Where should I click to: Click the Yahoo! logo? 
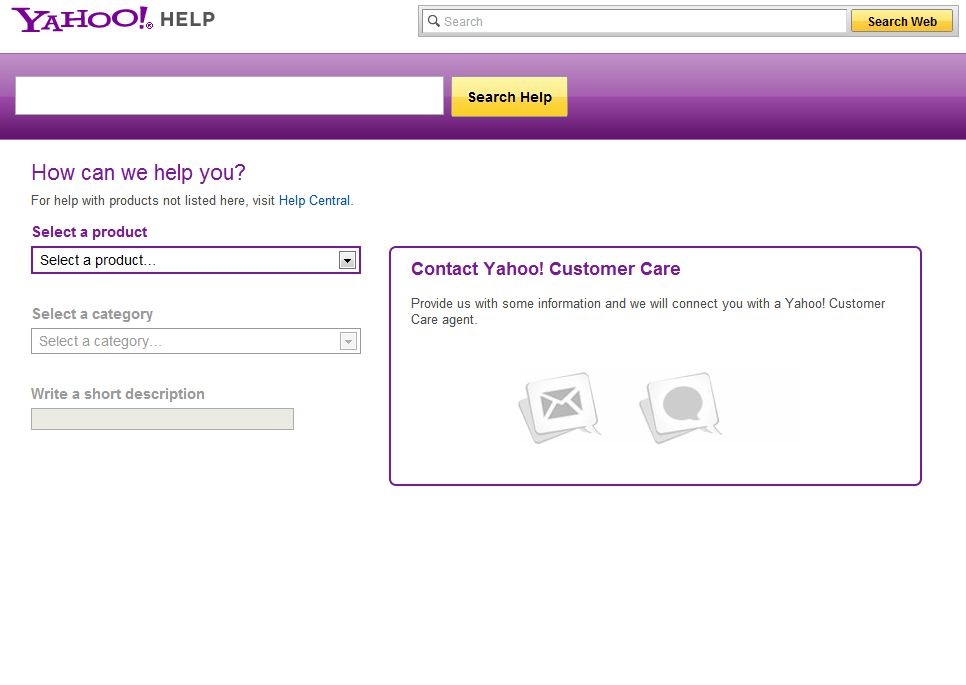[x=82, y=20]
